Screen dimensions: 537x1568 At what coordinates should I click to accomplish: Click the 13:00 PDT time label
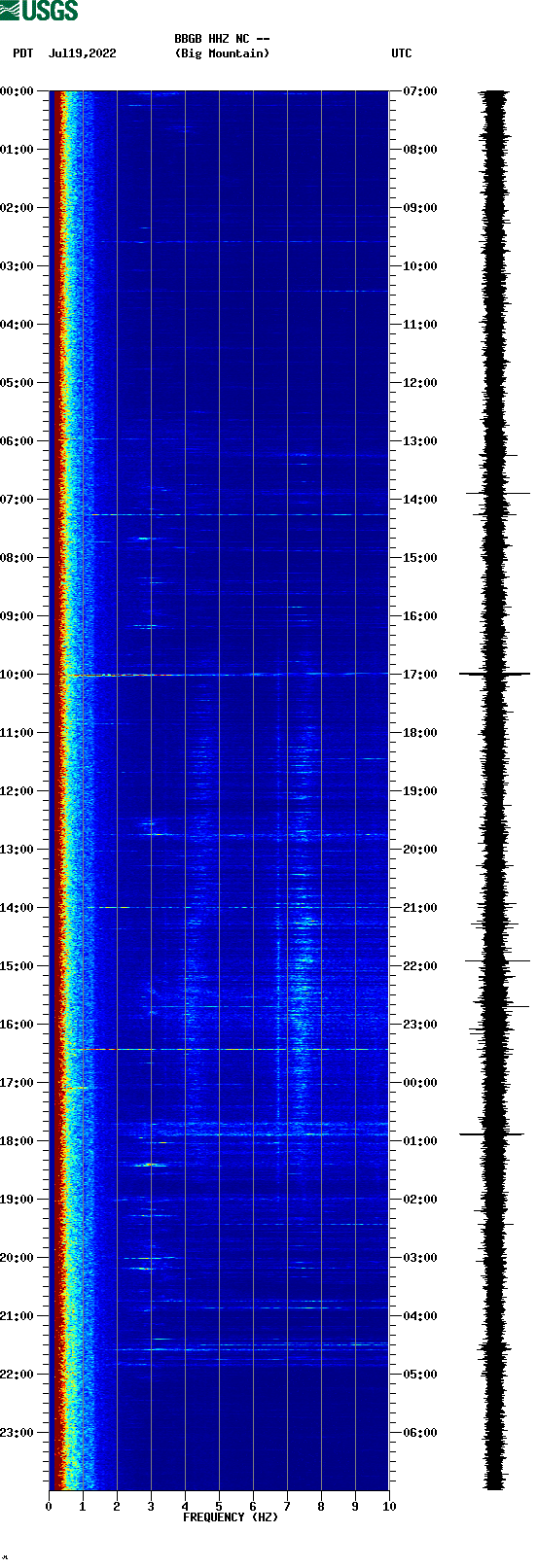point(17,850)
